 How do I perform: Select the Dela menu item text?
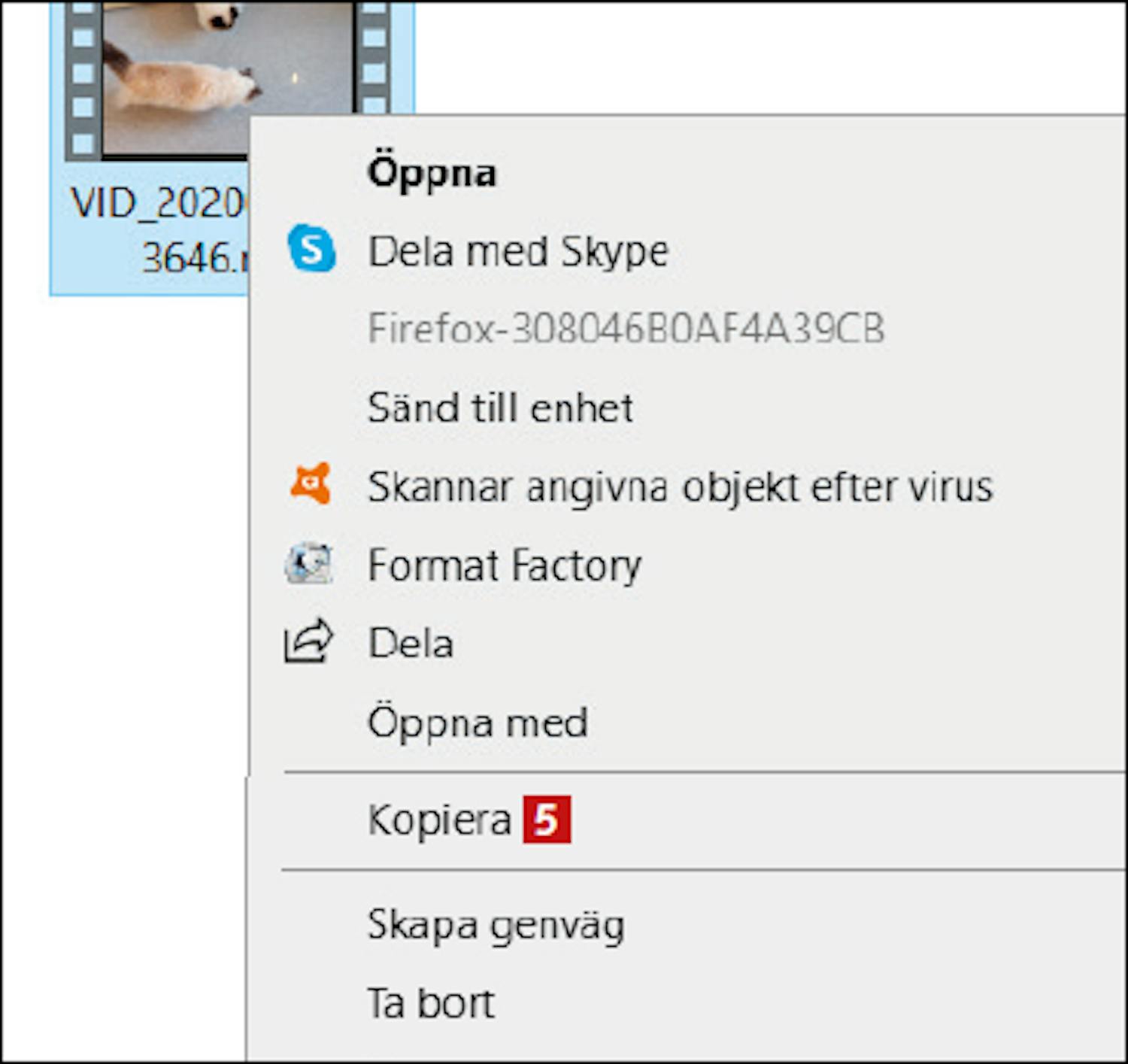(411, 644)
